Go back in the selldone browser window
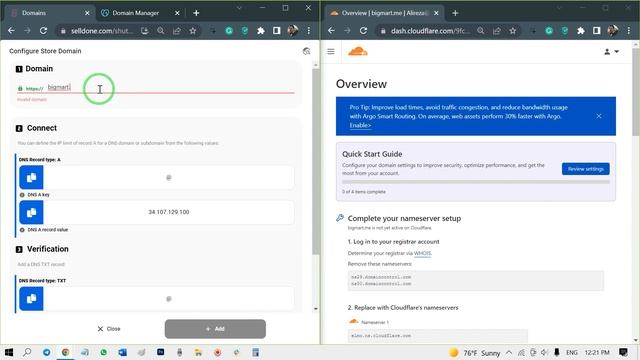This screenshot has width=640, height=360. pyautogui.click(x=11, y=31)
